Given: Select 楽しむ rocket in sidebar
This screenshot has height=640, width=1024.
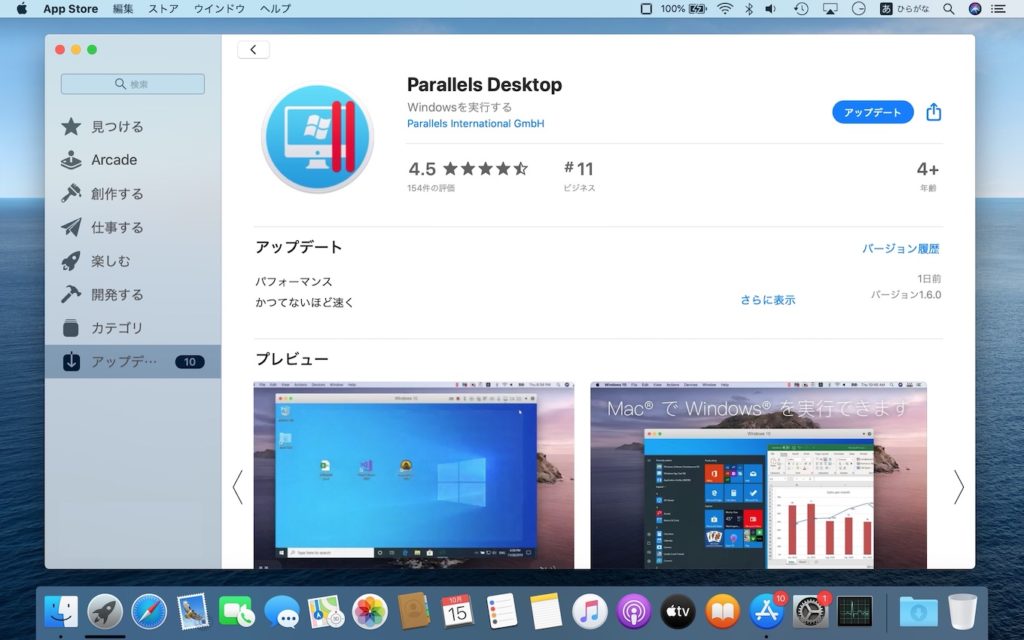Looking at the screenshot, I should (133, 261).
